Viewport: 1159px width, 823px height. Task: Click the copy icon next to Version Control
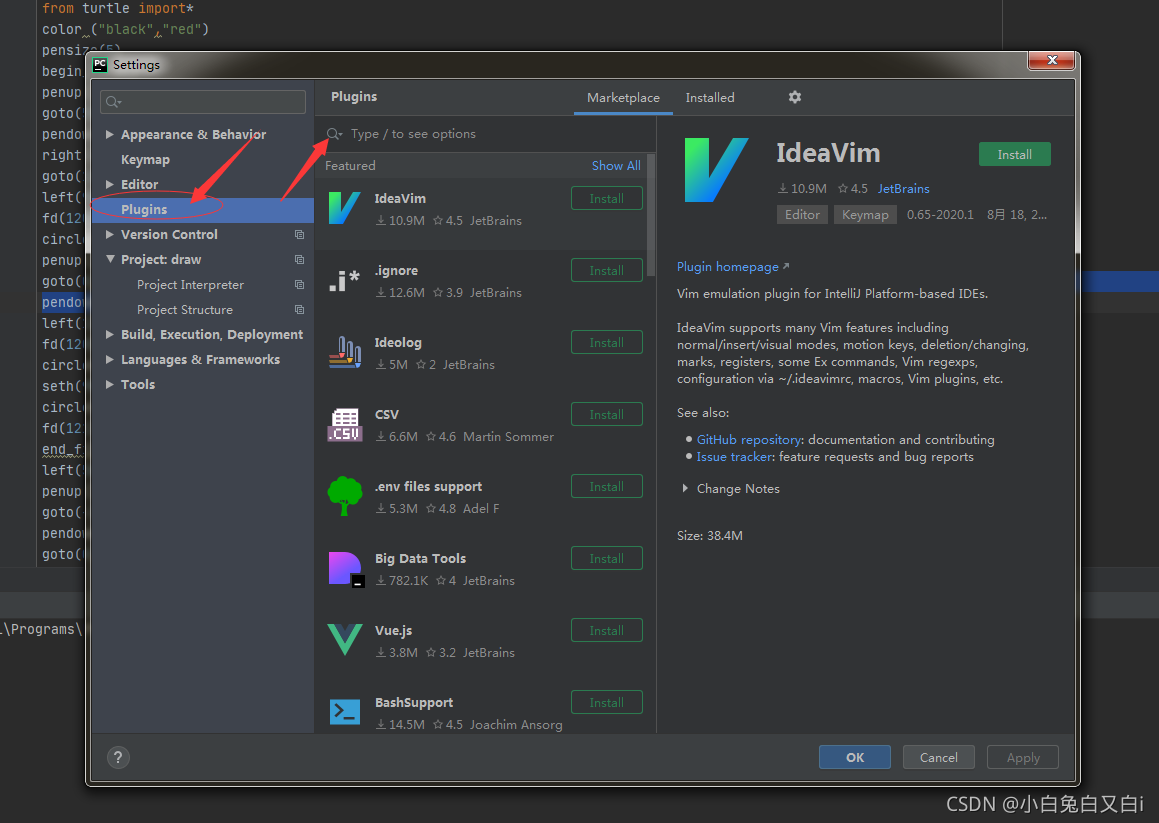click(299, 234)
